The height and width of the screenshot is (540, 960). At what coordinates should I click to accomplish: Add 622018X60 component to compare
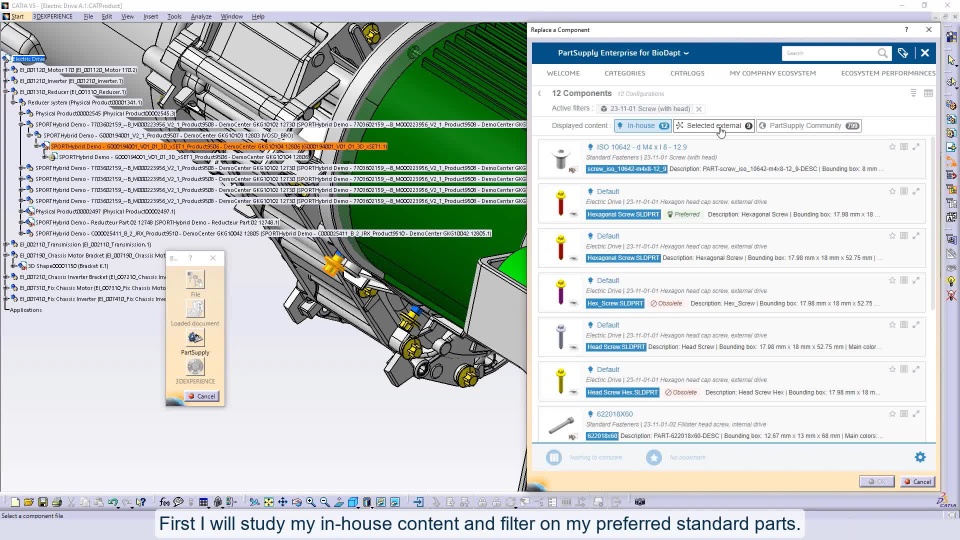tap(904, 414)
